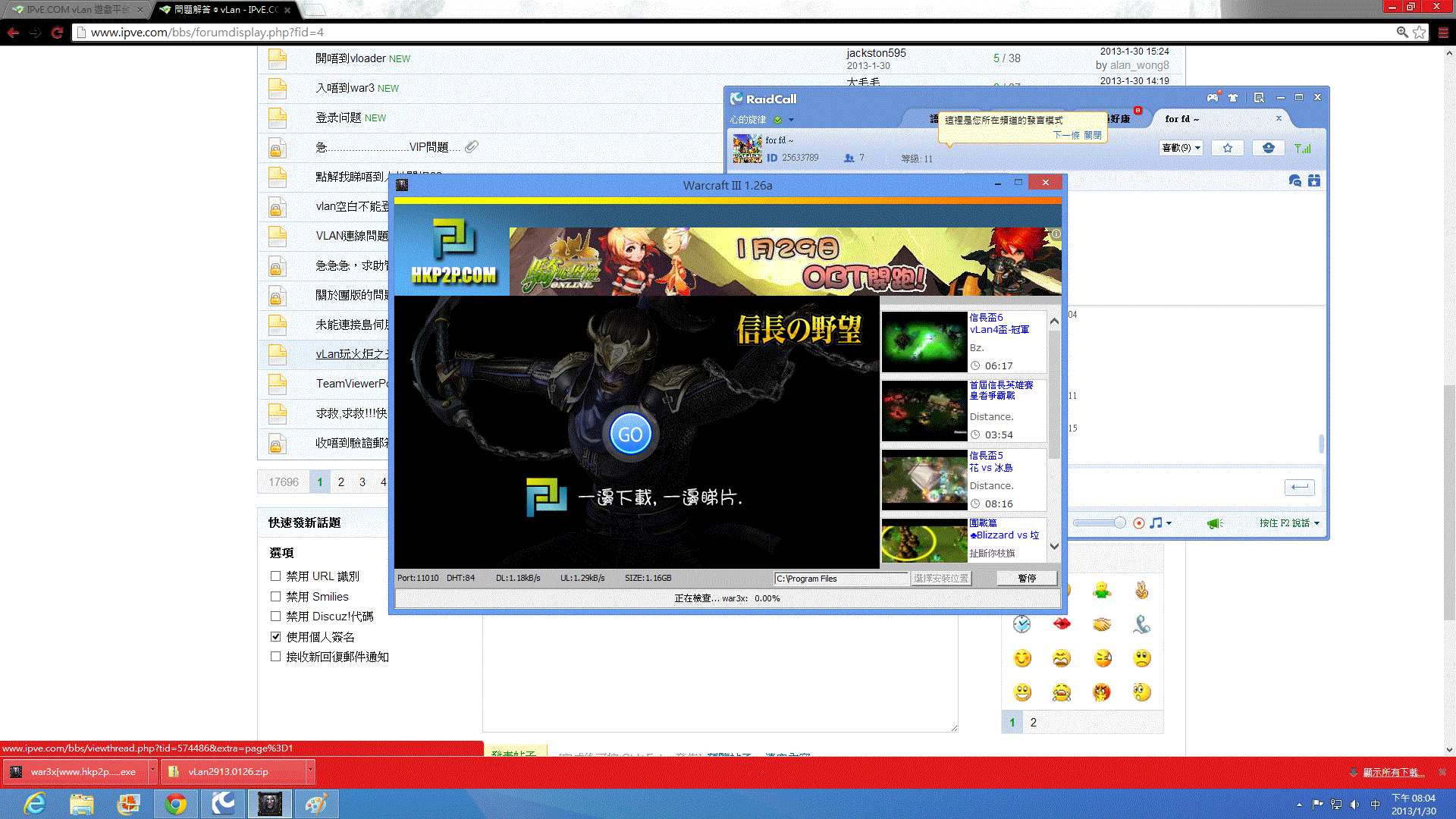Click the RaidCall game controller icon
The width and height of the screenshot is (1456, 819).
pyautogui.click(x=1213, y=98)
